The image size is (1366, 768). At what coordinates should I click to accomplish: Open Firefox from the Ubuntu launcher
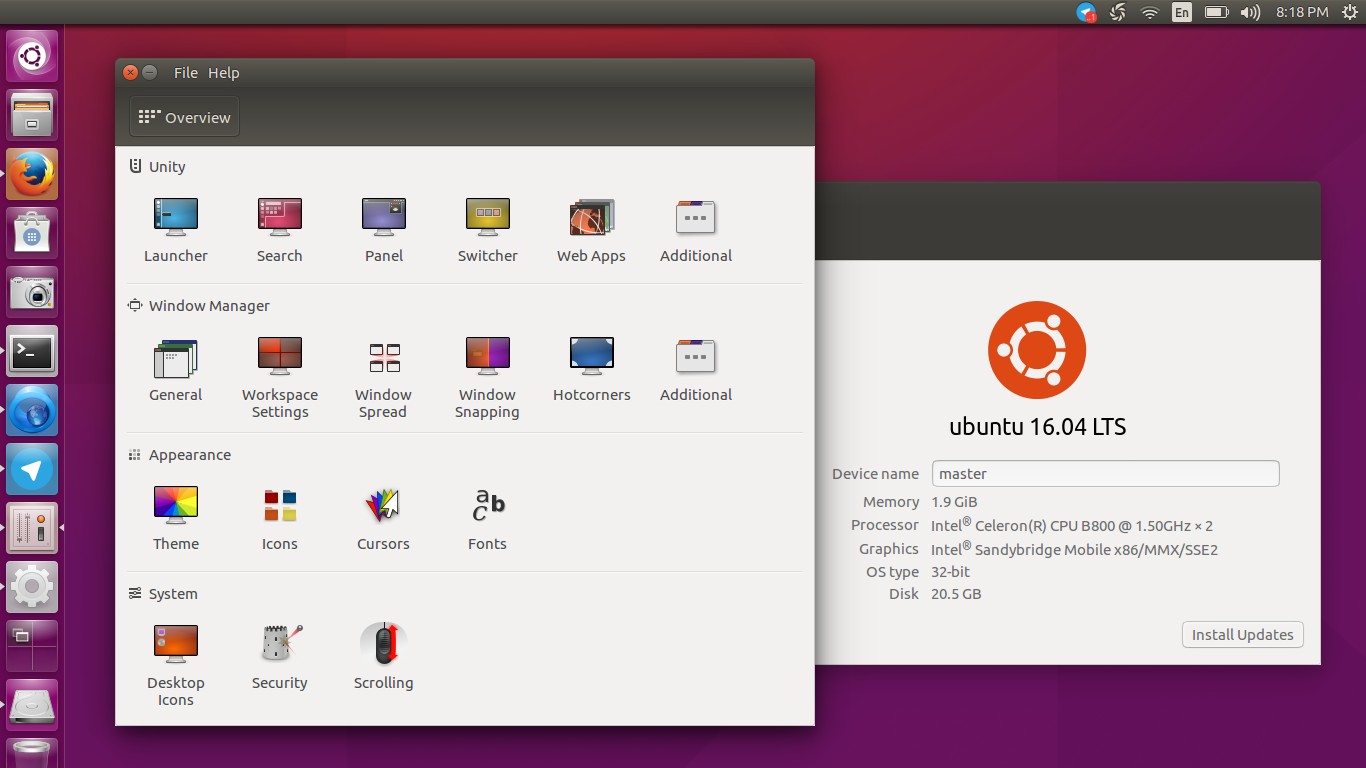click(x=33, y=174)
